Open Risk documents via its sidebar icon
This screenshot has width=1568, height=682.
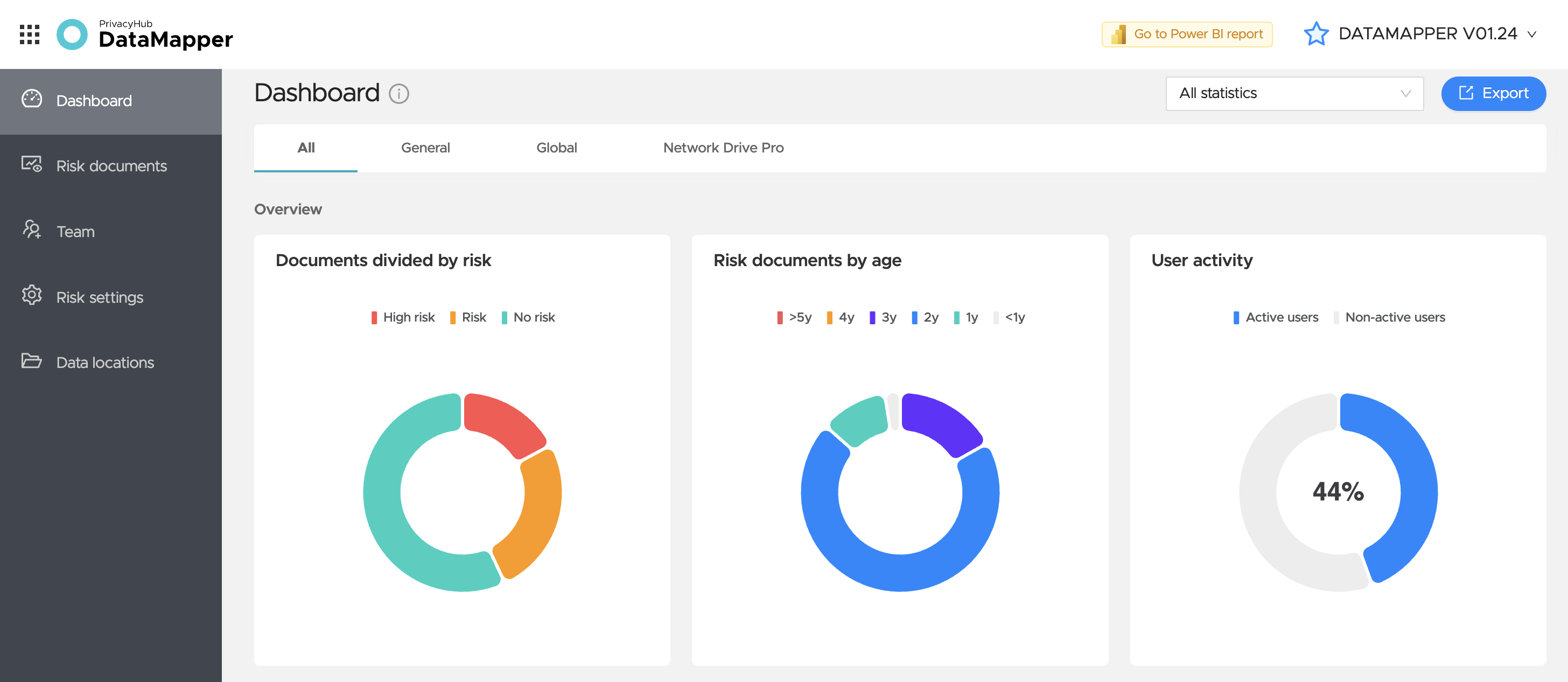point(32,164)
